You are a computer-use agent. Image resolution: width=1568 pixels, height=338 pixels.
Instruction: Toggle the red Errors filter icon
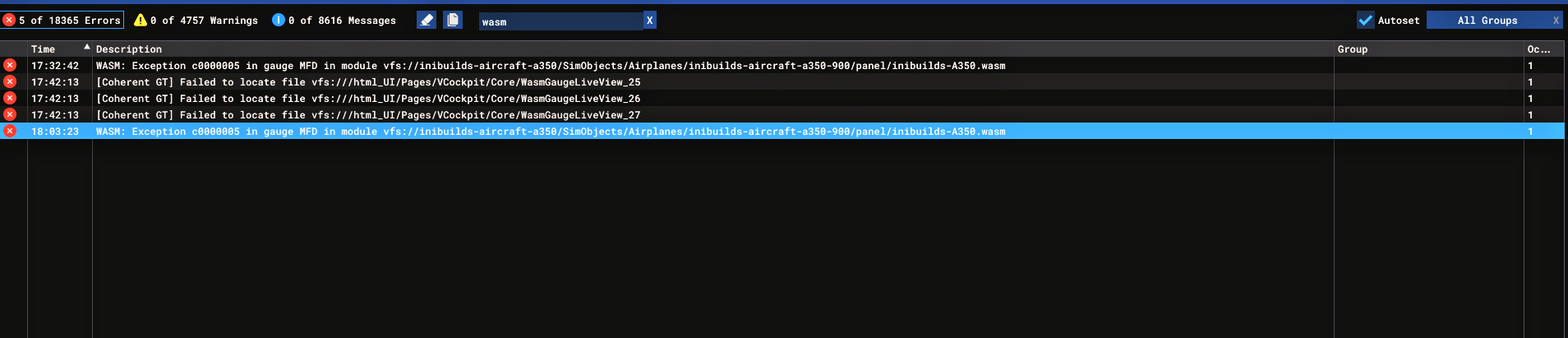point(9,20)
